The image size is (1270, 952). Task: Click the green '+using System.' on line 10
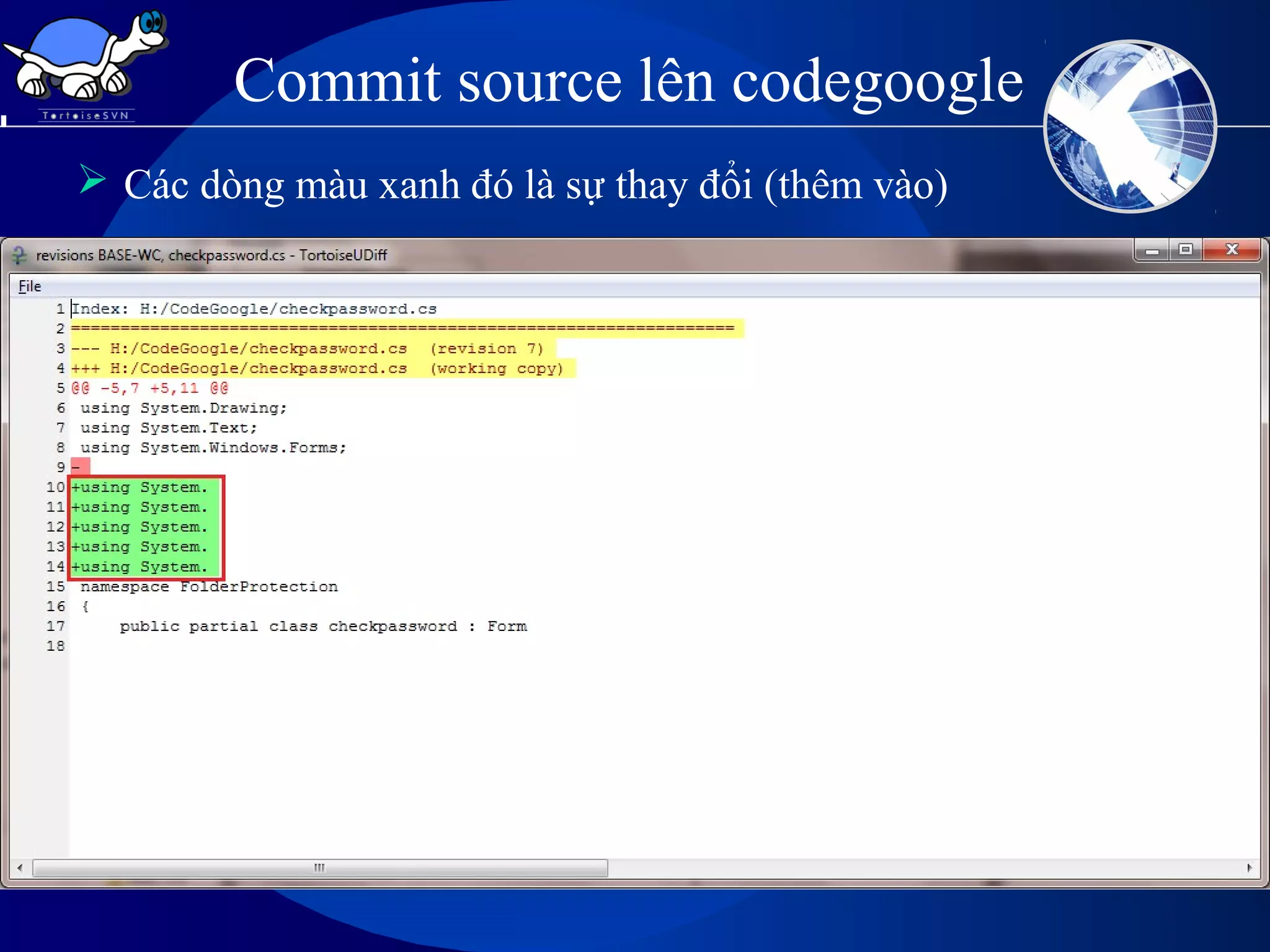coord(140,487)
